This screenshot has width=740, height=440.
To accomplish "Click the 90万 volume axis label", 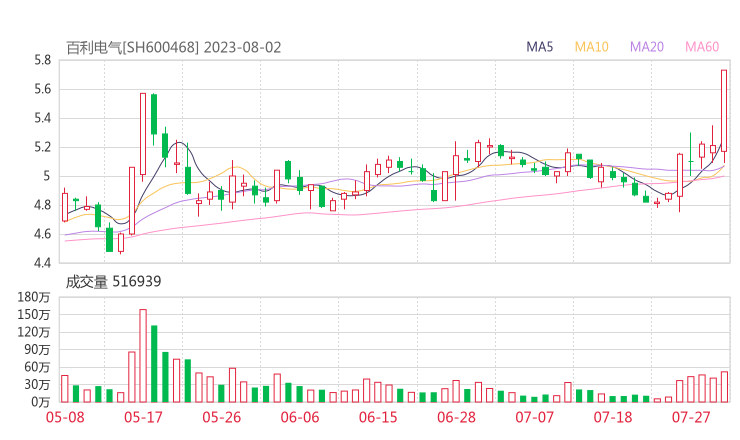I will tap(37, 349).
